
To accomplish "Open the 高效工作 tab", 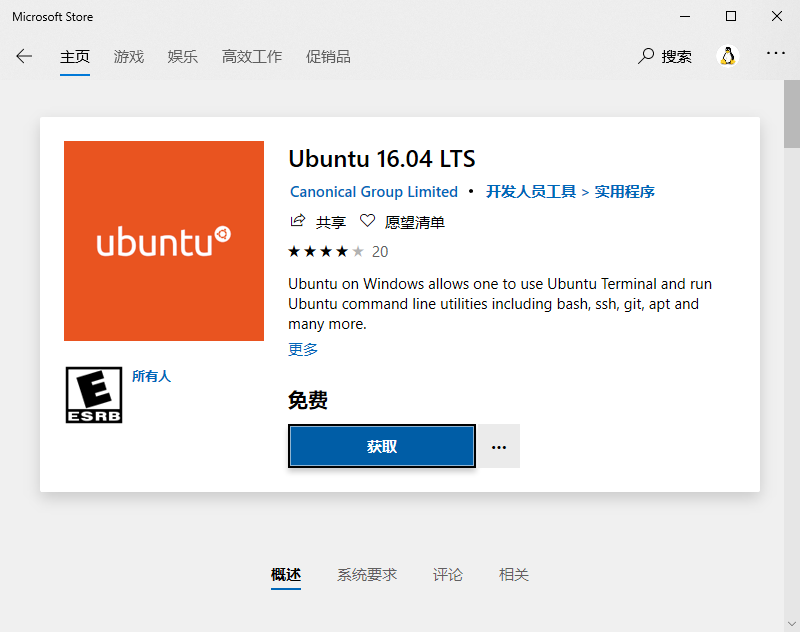I will (x=252, y=56).
